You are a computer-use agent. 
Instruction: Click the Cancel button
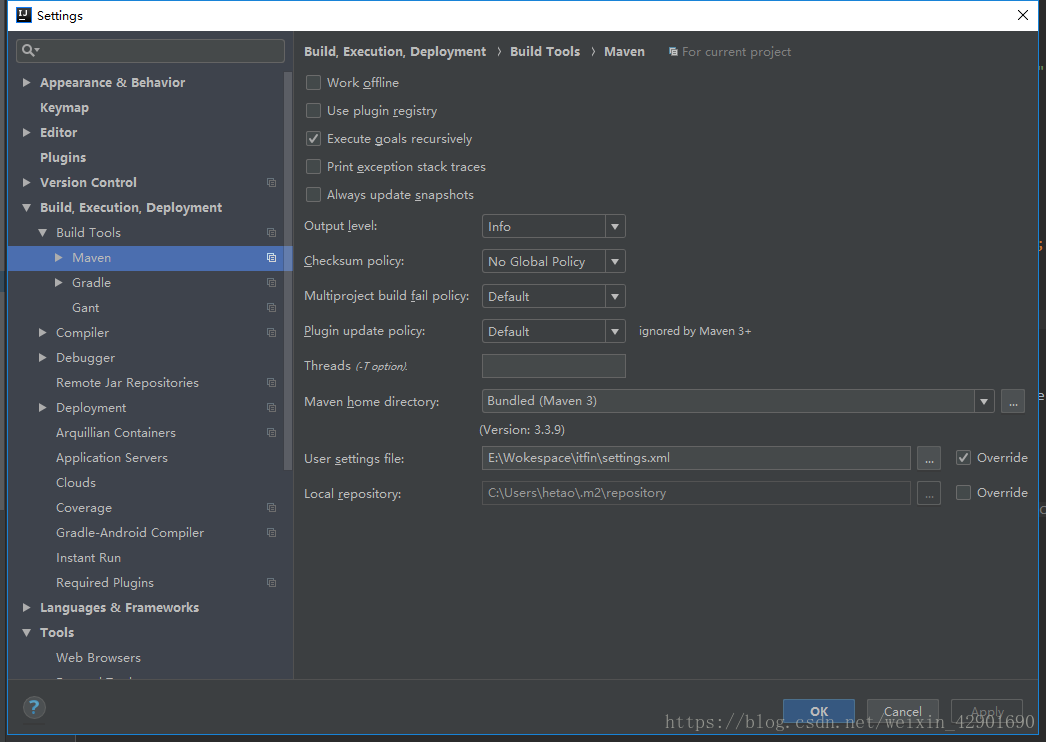click(x=903, y=711)
